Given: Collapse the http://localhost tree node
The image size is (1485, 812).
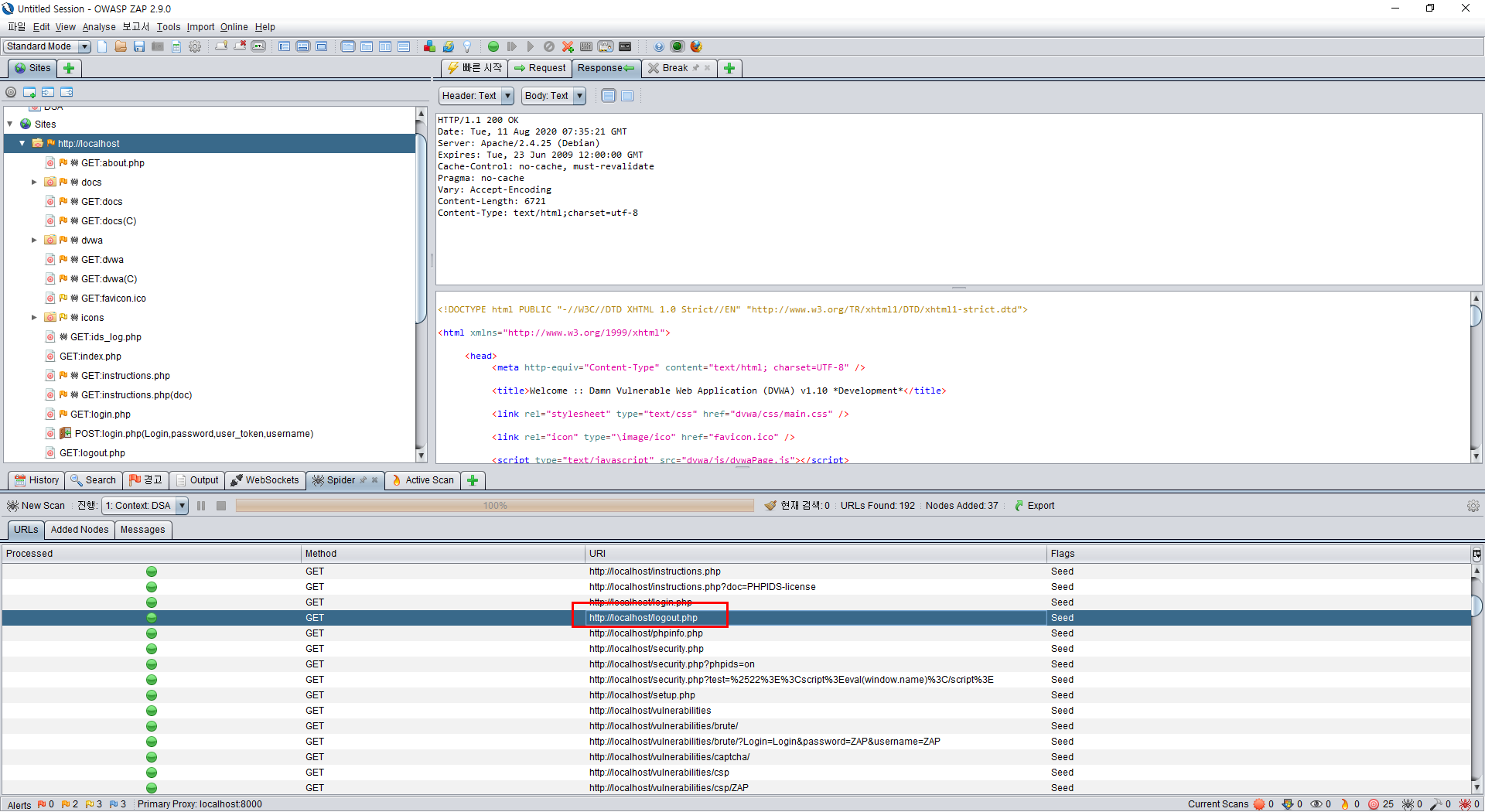Looking at the screenshot, I should pos(22,143).
